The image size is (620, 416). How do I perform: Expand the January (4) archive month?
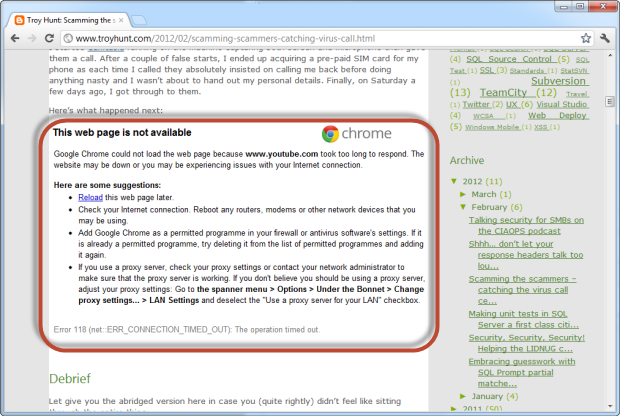tap(463, 396)
